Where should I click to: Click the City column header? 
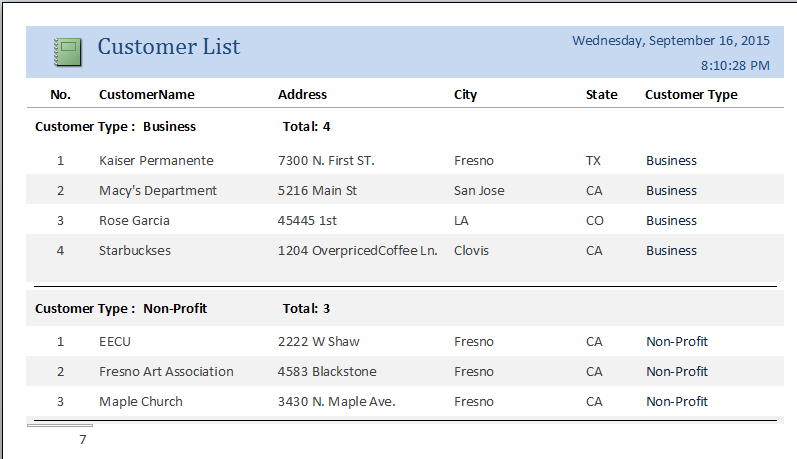465,95
